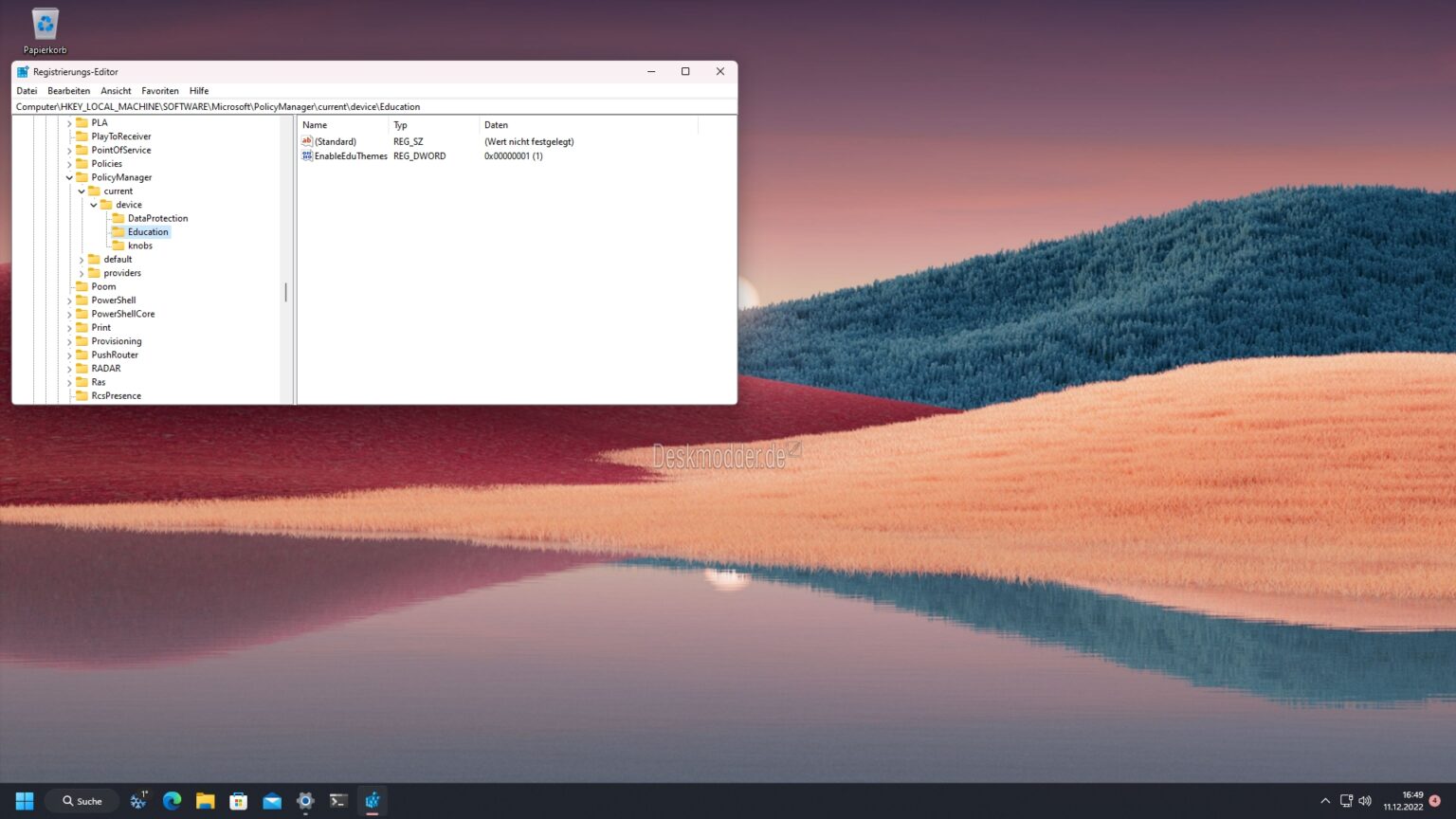
Task: Launch Microsoft Edge from the taskbar
Action: click(172, 801)
